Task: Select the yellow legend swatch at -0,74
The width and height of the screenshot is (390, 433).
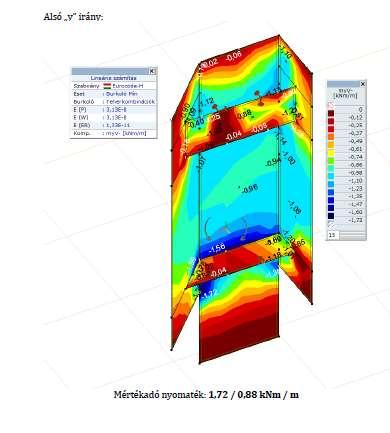Action: 331,153
